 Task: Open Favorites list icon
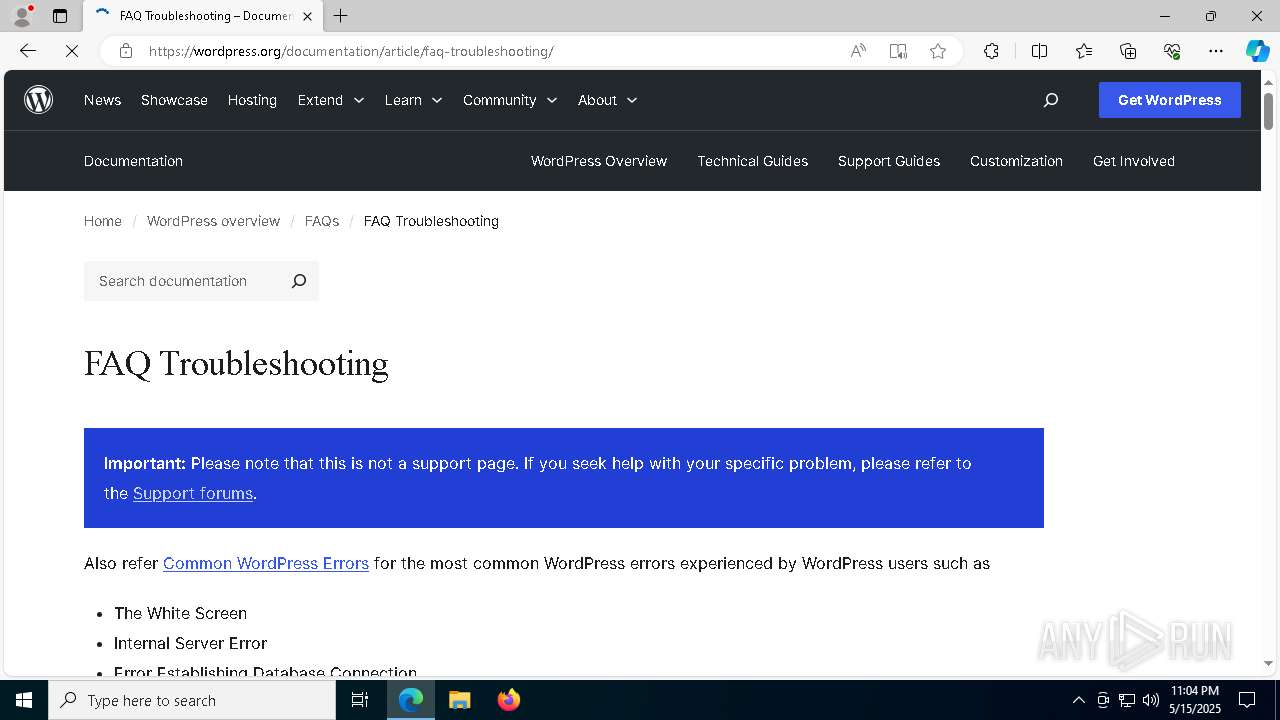[x=1084, y=51]
